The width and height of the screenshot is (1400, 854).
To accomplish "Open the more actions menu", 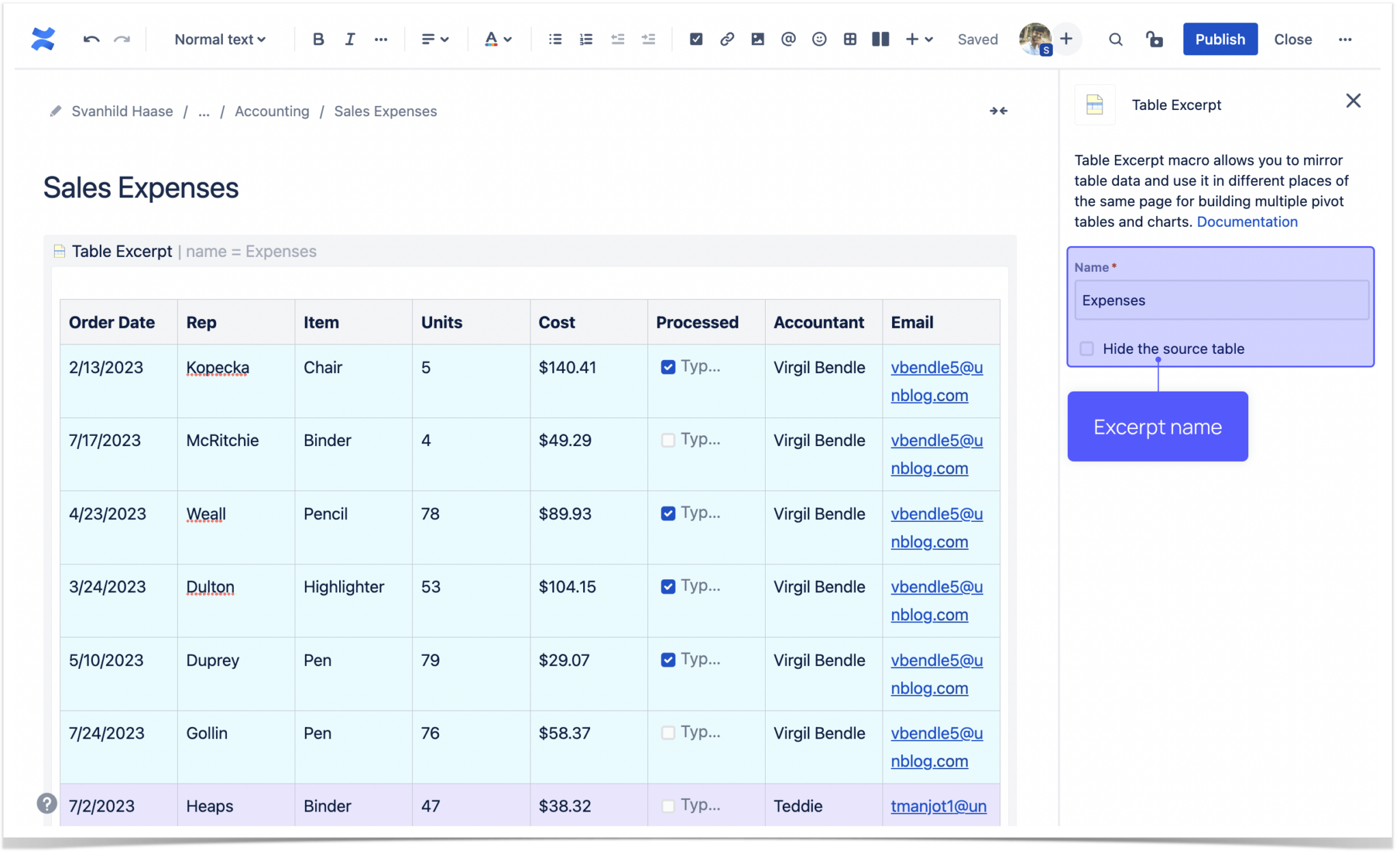I will tap(1345, 39).
